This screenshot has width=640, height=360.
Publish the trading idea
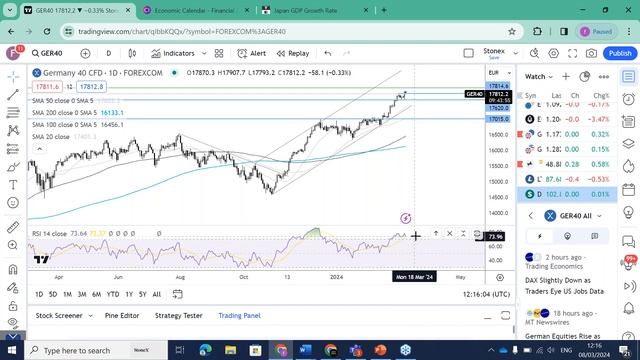(x=620, y=53)
